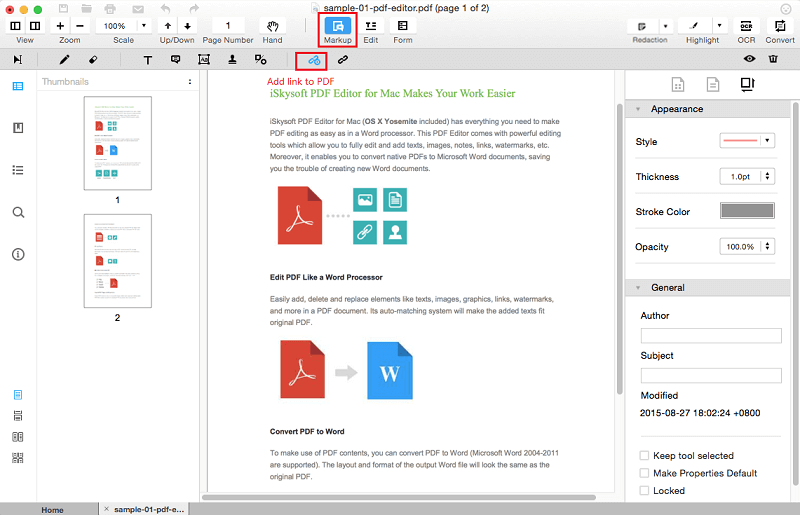Select the Shapes tool
800x515 pixels.
pyautogui.click(x=260, y=60)
